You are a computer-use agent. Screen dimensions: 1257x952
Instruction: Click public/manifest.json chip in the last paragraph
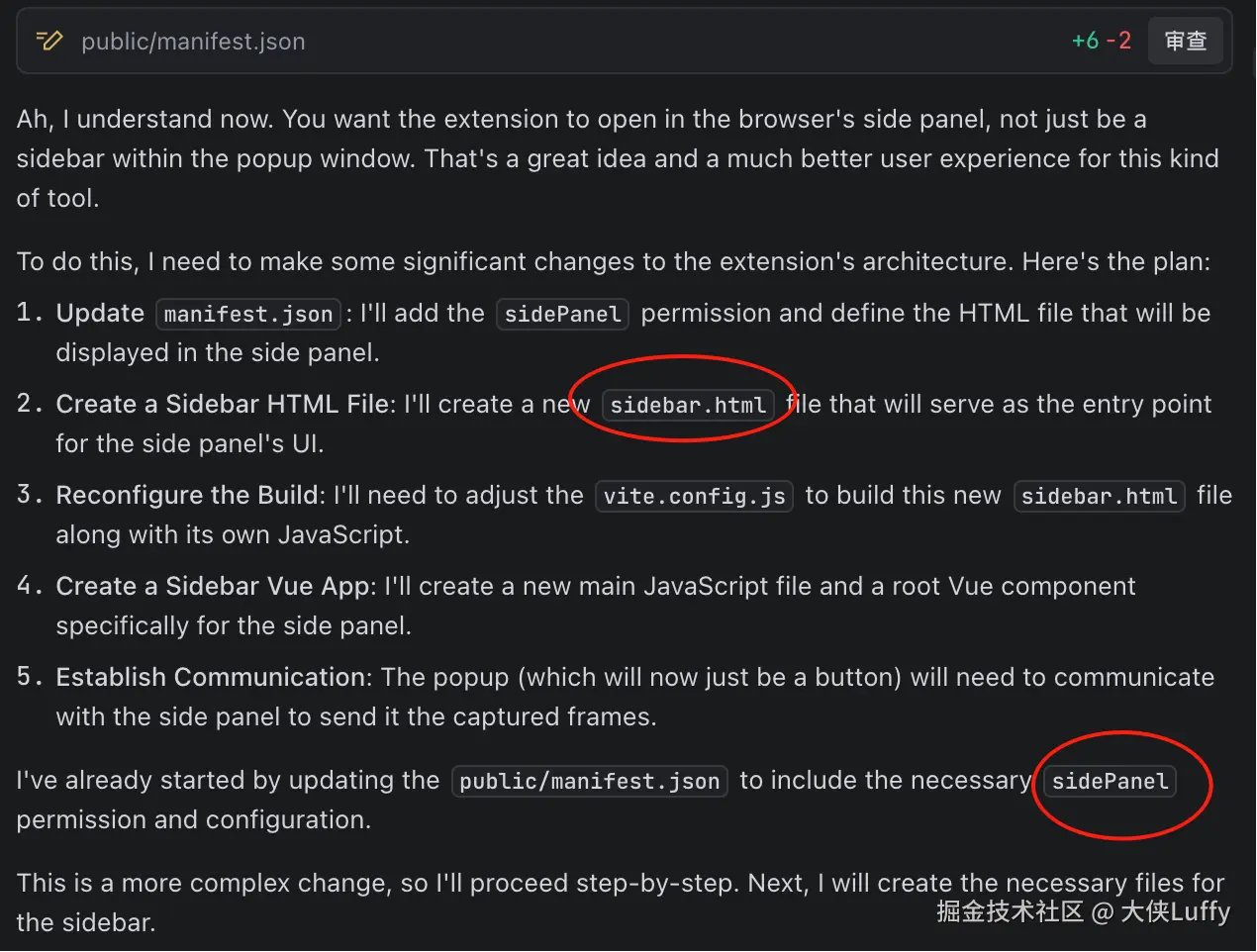pos(589,782)
